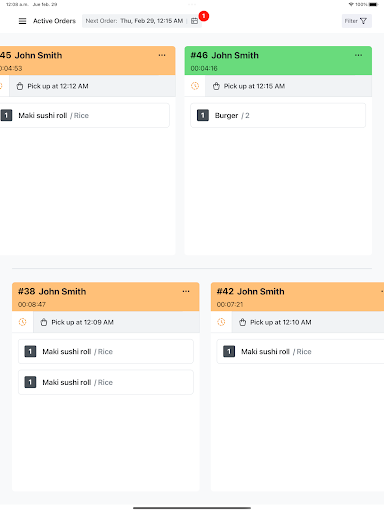This screenshot has width=384, height=512.
Task: Tap the Wi-Fi indicator in status bar
Action: pyautogui.click(x=351, y=4)
